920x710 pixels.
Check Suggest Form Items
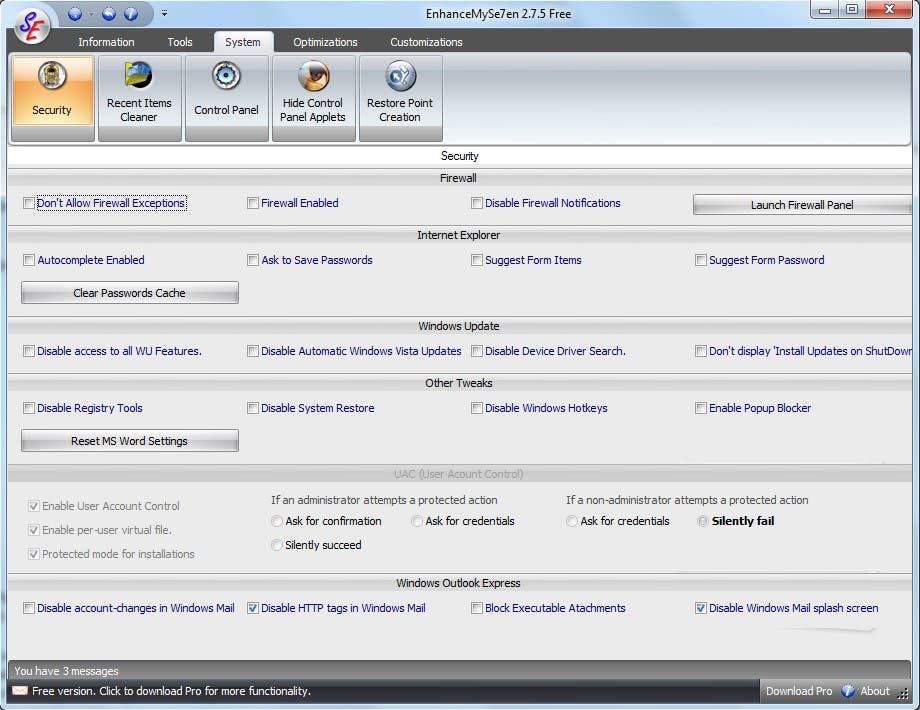point(476,260)
